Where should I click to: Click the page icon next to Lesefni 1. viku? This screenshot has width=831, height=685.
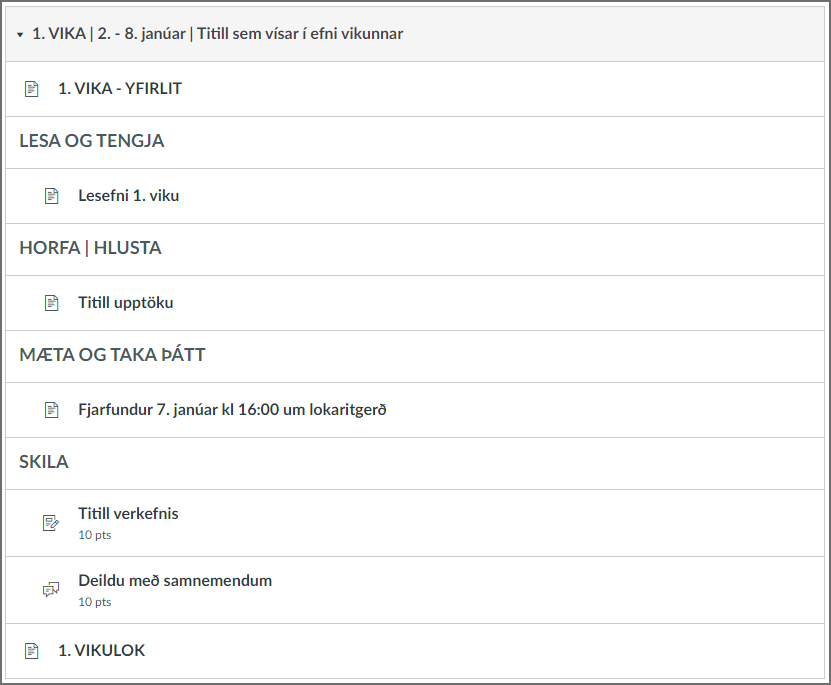(x=52, y=196)
